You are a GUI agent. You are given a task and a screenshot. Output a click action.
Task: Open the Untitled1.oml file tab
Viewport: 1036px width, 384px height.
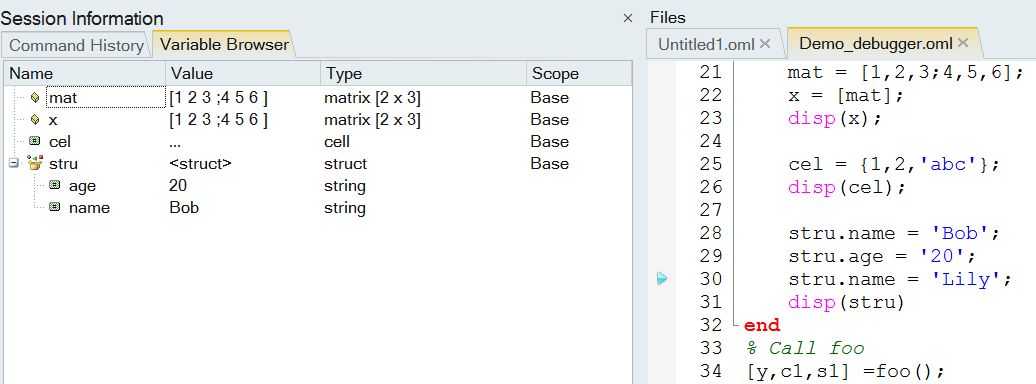(706, 44)
